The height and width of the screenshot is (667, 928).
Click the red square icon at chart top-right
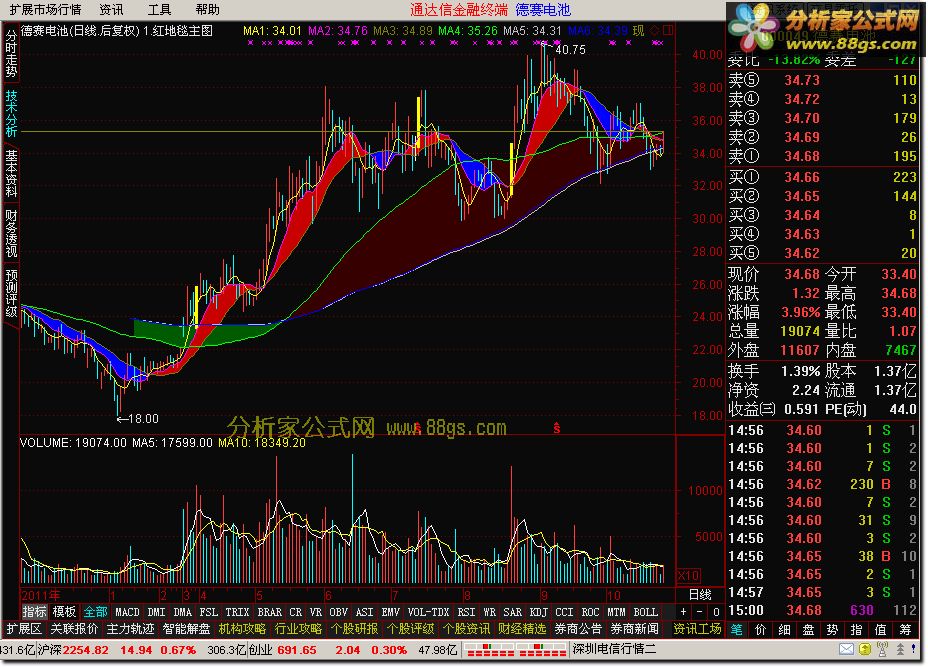click(x=668, y=30)
